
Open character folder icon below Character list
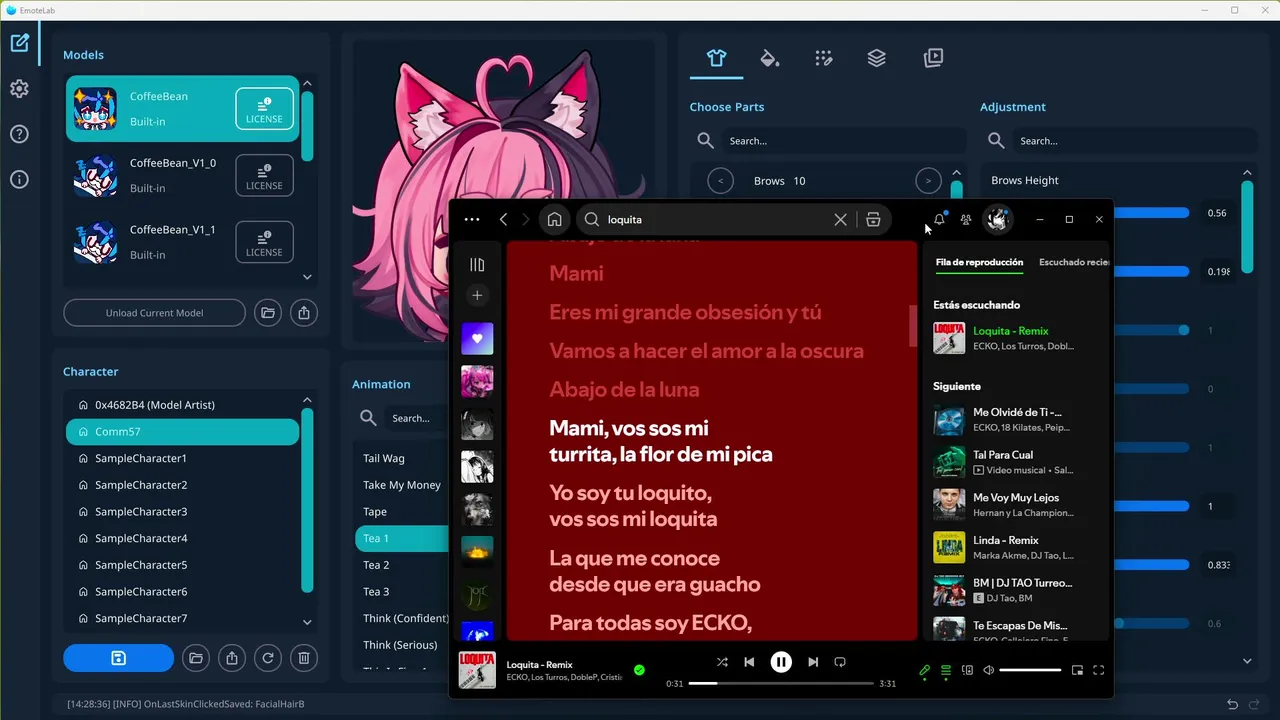coord(196,658)
